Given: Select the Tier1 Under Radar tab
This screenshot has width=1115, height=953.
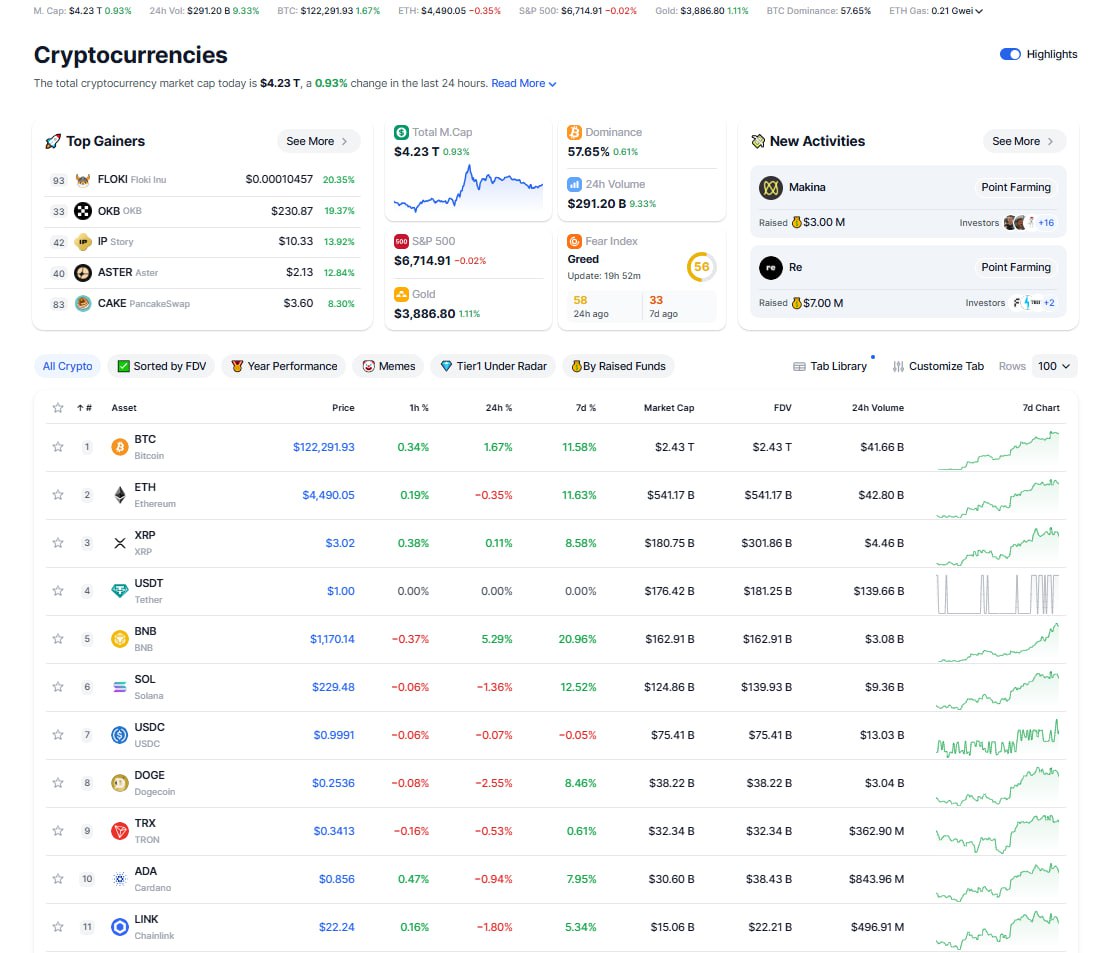Looking at the screenshot, I should (494, 366).
